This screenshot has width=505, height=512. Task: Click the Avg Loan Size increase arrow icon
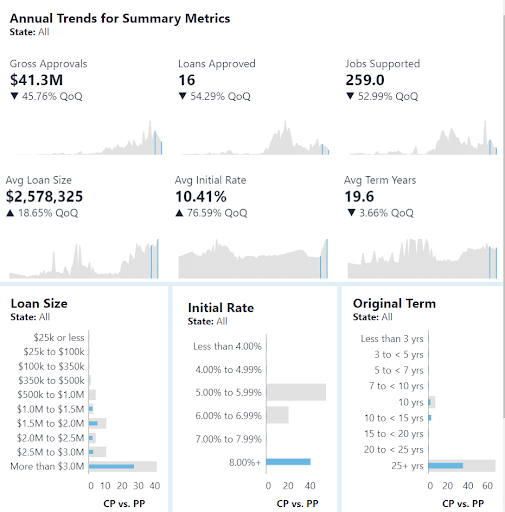10,213
